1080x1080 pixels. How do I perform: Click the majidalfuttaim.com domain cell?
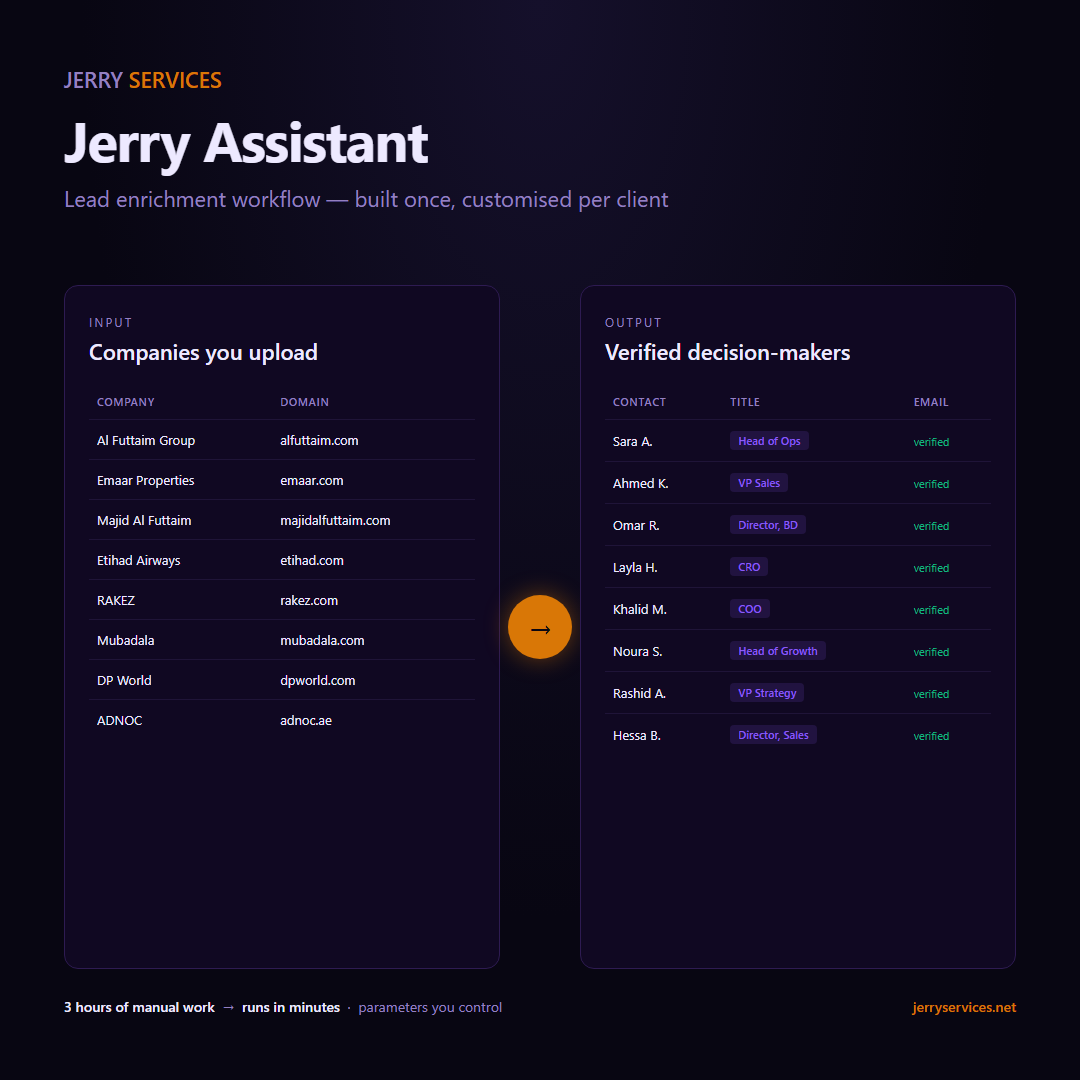pyautogui.click(x=335, y=520)
